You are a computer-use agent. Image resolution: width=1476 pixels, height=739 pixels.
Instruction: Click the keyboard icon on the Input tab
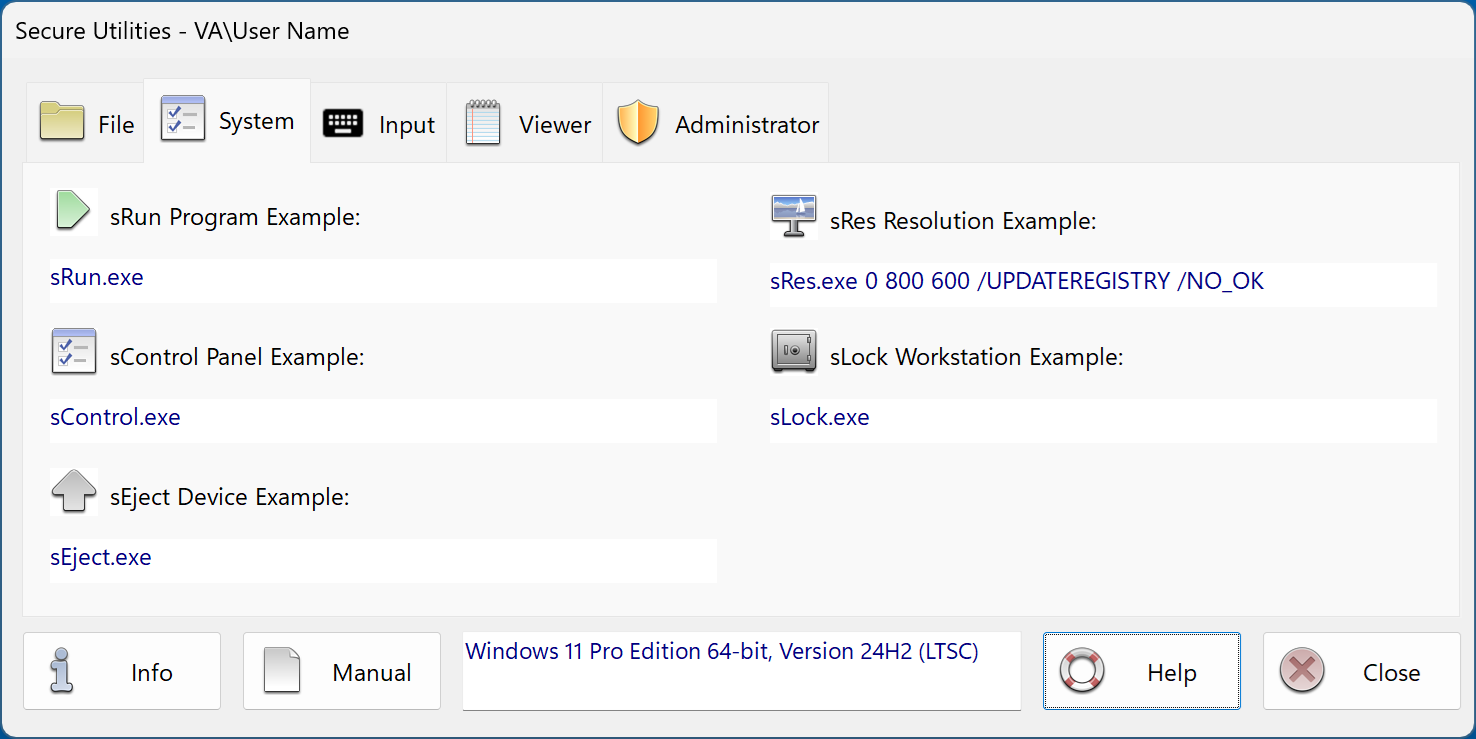point(343,122)
